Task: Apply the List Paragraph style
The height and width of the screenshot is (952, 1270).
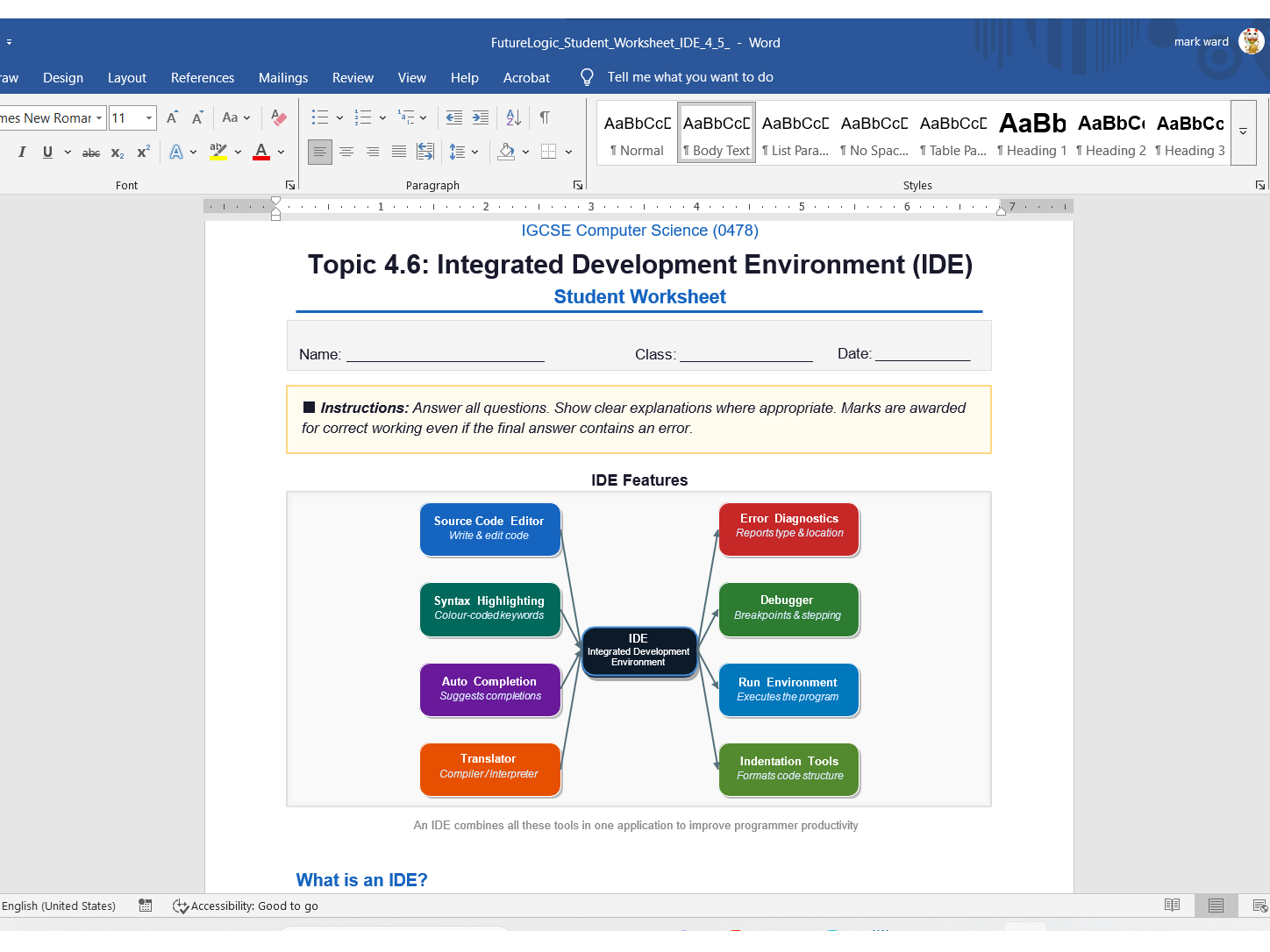Action: (796, 132)
